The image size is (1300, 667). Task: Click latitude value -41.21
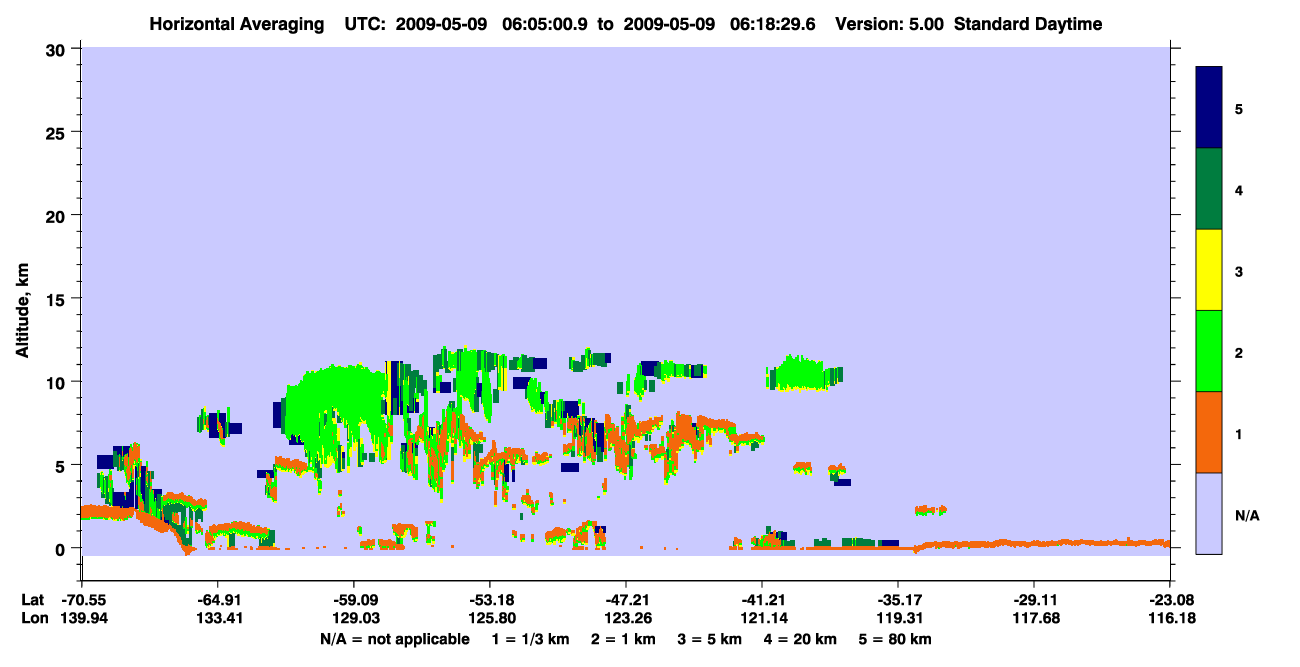(x=762, y=600)
